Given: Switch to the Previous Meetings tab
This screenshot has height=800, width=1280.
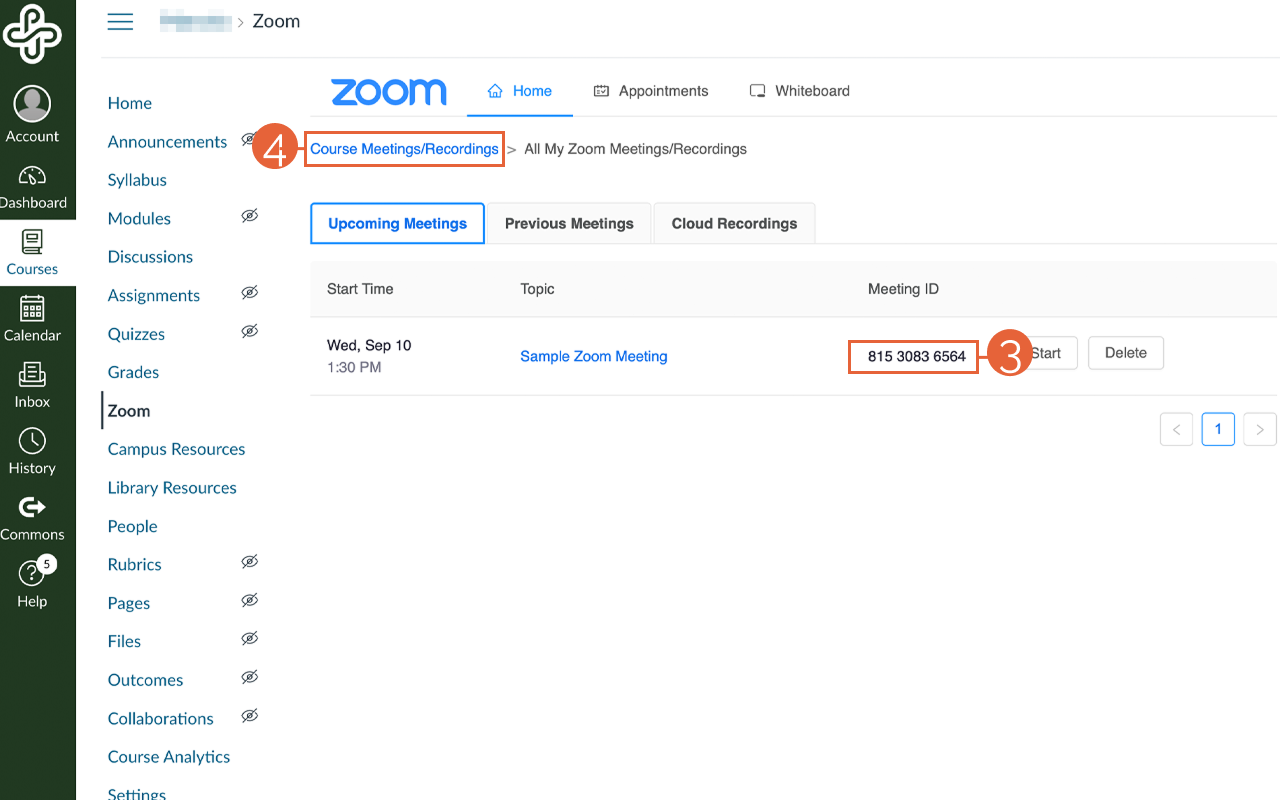Looking at the screenshot, I should click(x=569, y=224).
